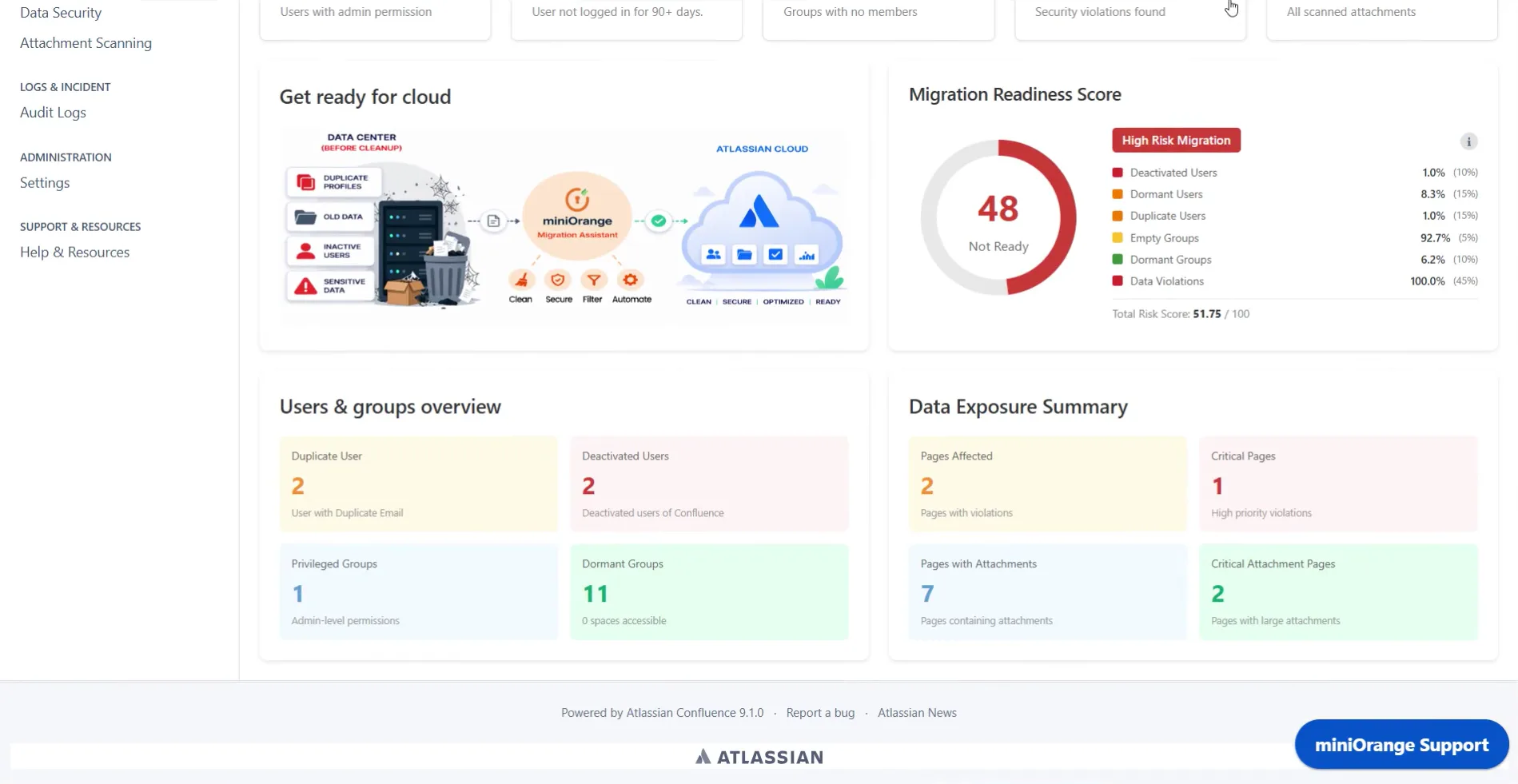Click the info icon in Migration Readiness Score
Screen dimensions: 1518x784
[1468, 141]
